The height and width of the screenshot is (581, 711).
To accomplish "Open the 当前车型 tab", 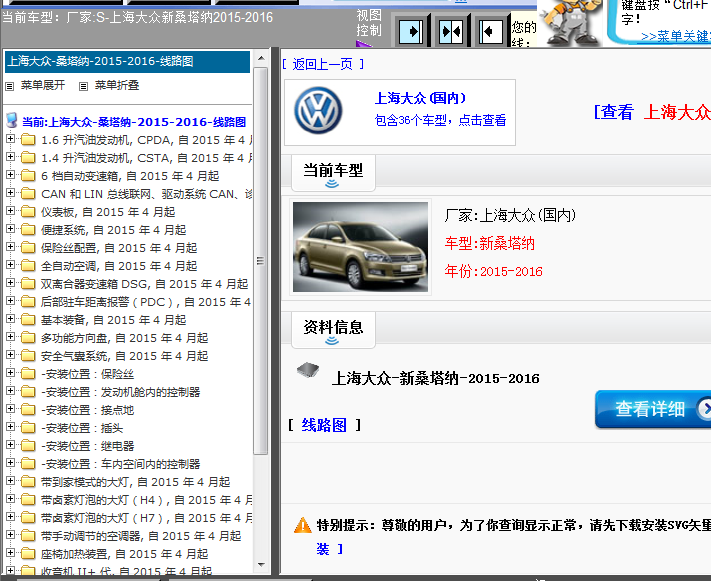I will [x=333, y=173].
